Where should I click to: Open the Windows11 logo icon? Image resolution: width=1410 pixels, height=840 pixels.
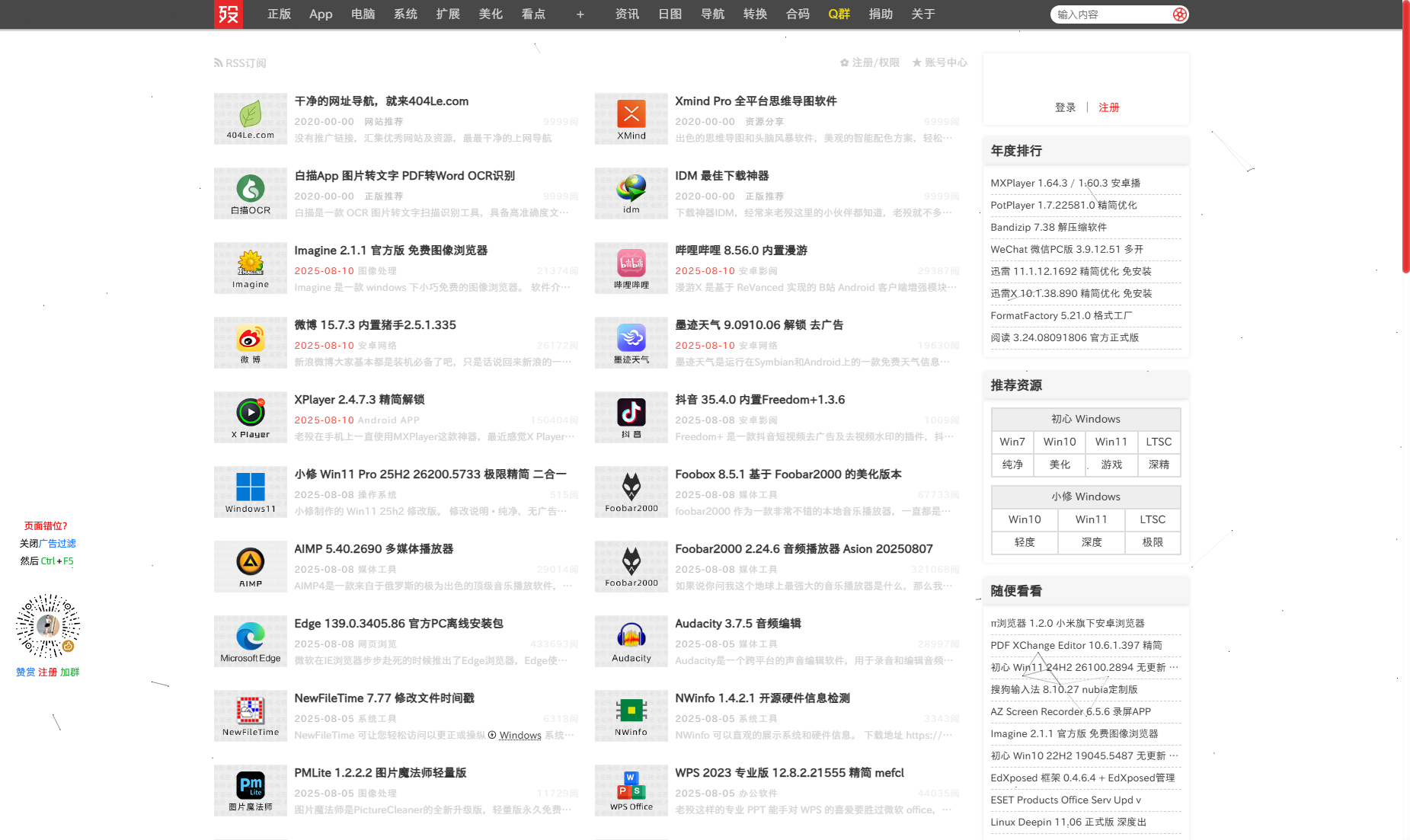[251, 492]
